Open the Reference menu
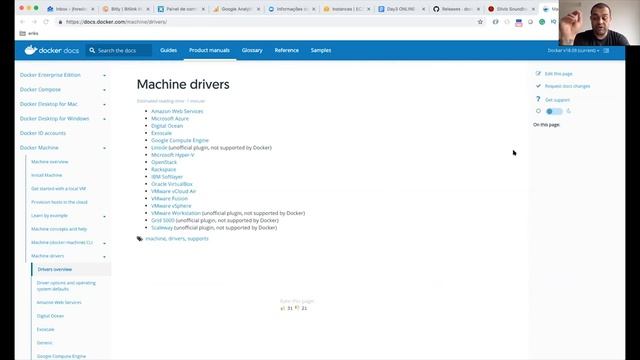 (287, 50)
